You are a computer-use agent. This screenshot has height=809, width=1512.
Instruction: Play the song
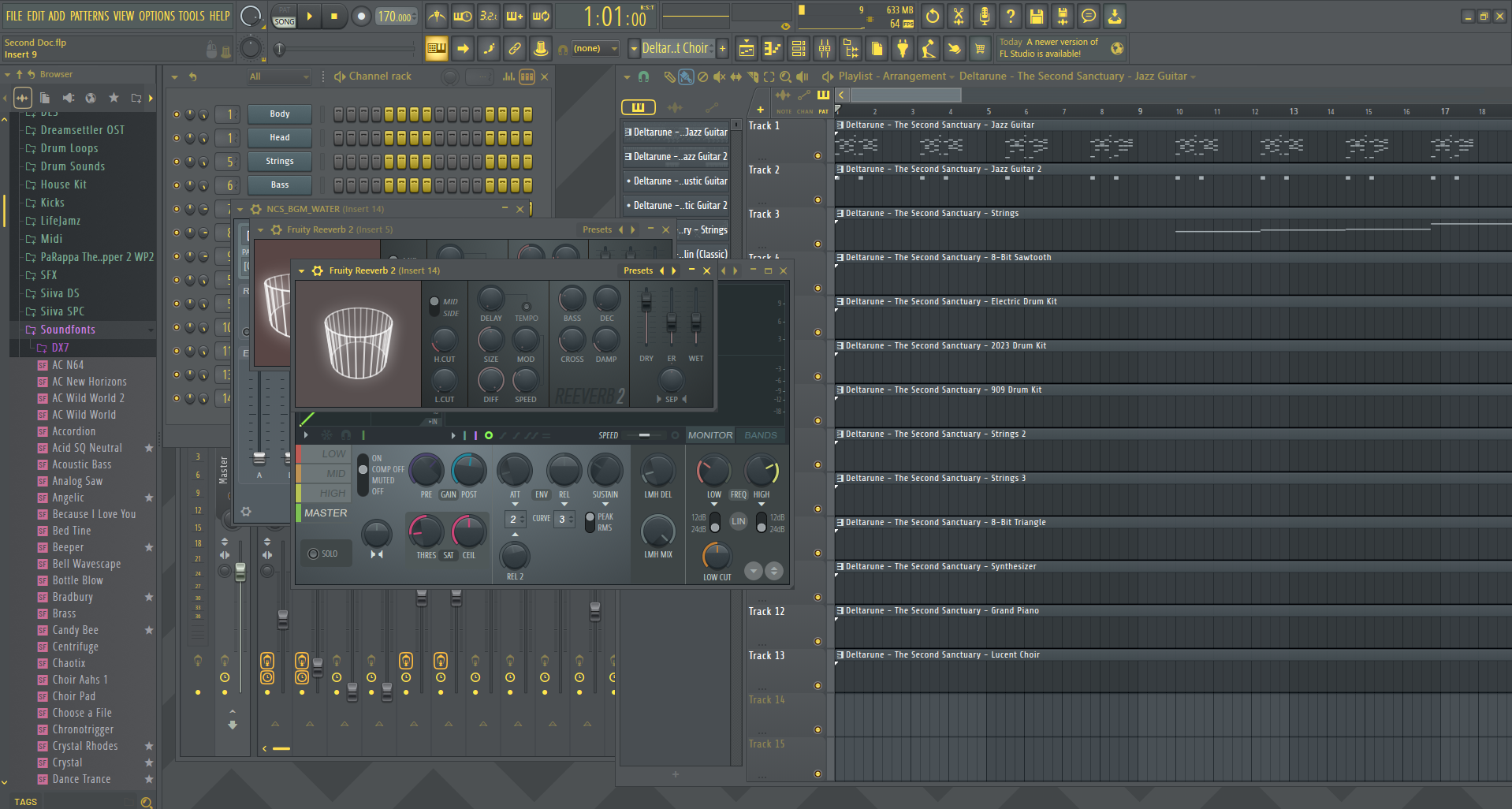click(309, 16)
